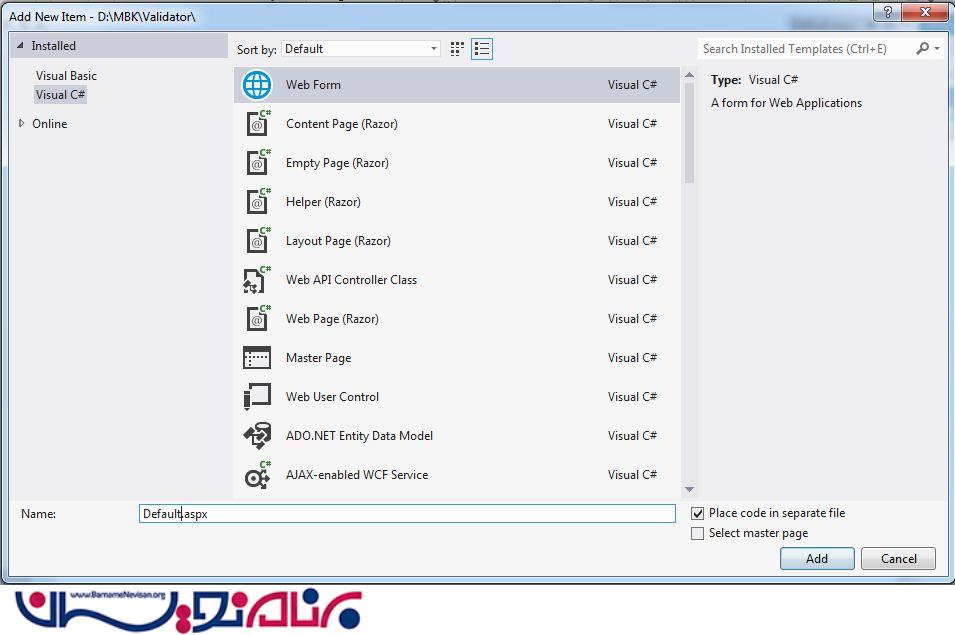The height and width of the screenshot is (635, 955).
Task: Pick the AJAX-enabled WCF Service icon
Action: pyautogui.click(x=257, y=475)
